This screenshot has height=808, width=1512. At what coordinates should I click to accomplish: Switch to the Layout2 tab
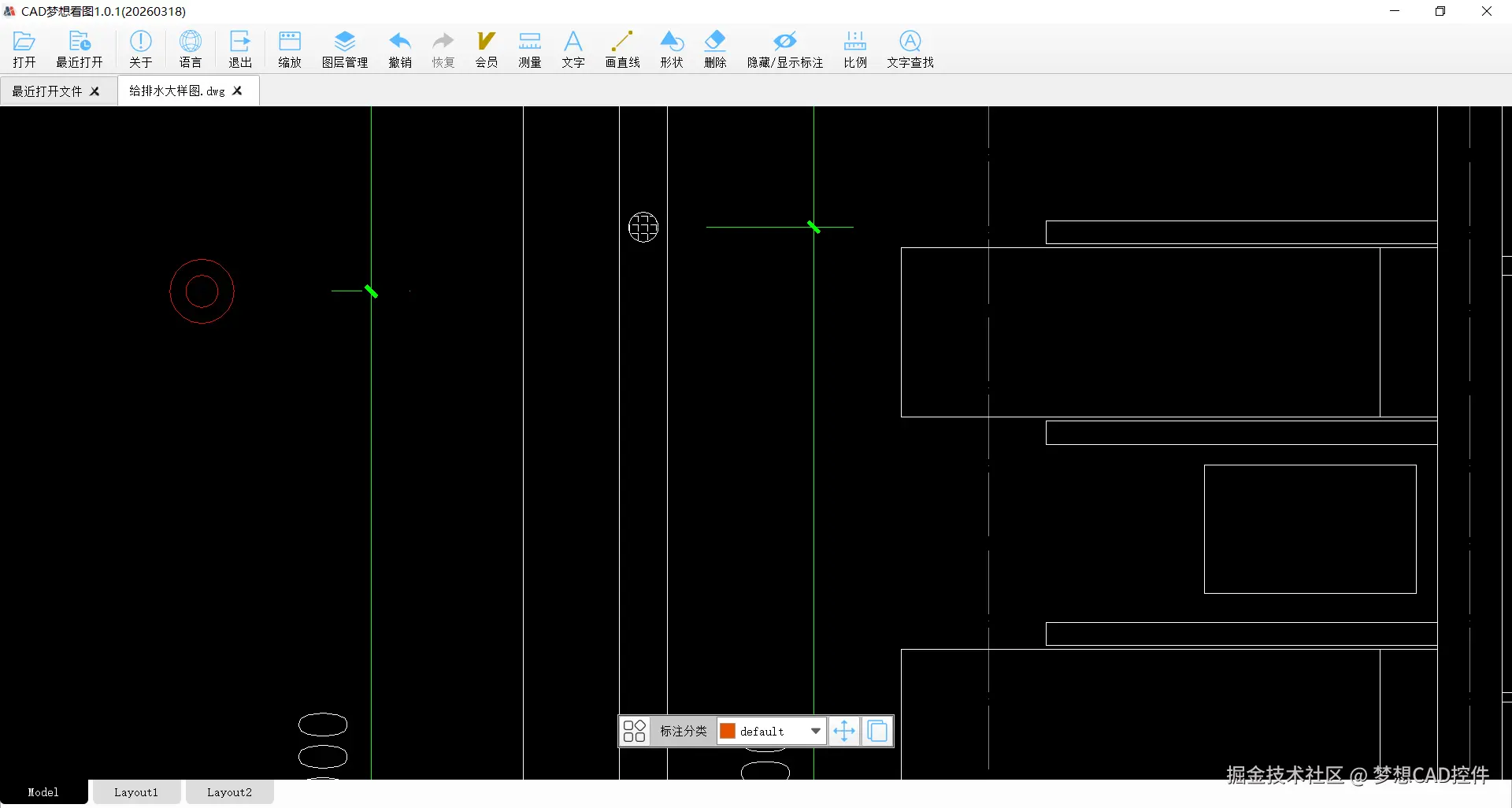[230, 792]
